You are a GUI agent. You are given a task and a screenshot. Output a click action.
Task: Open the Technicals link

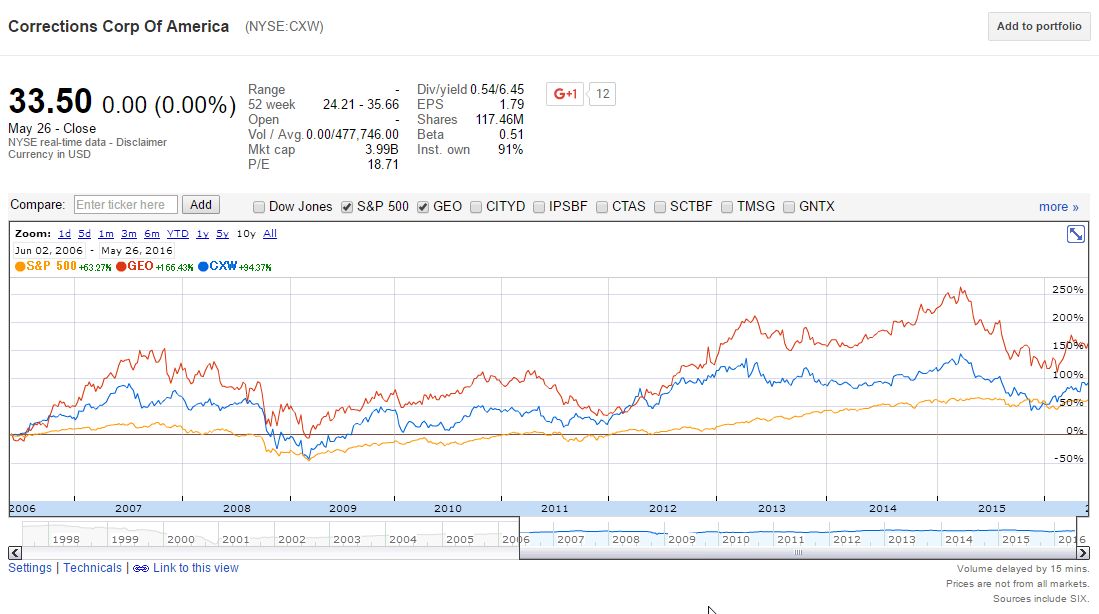tap(93, 568)
